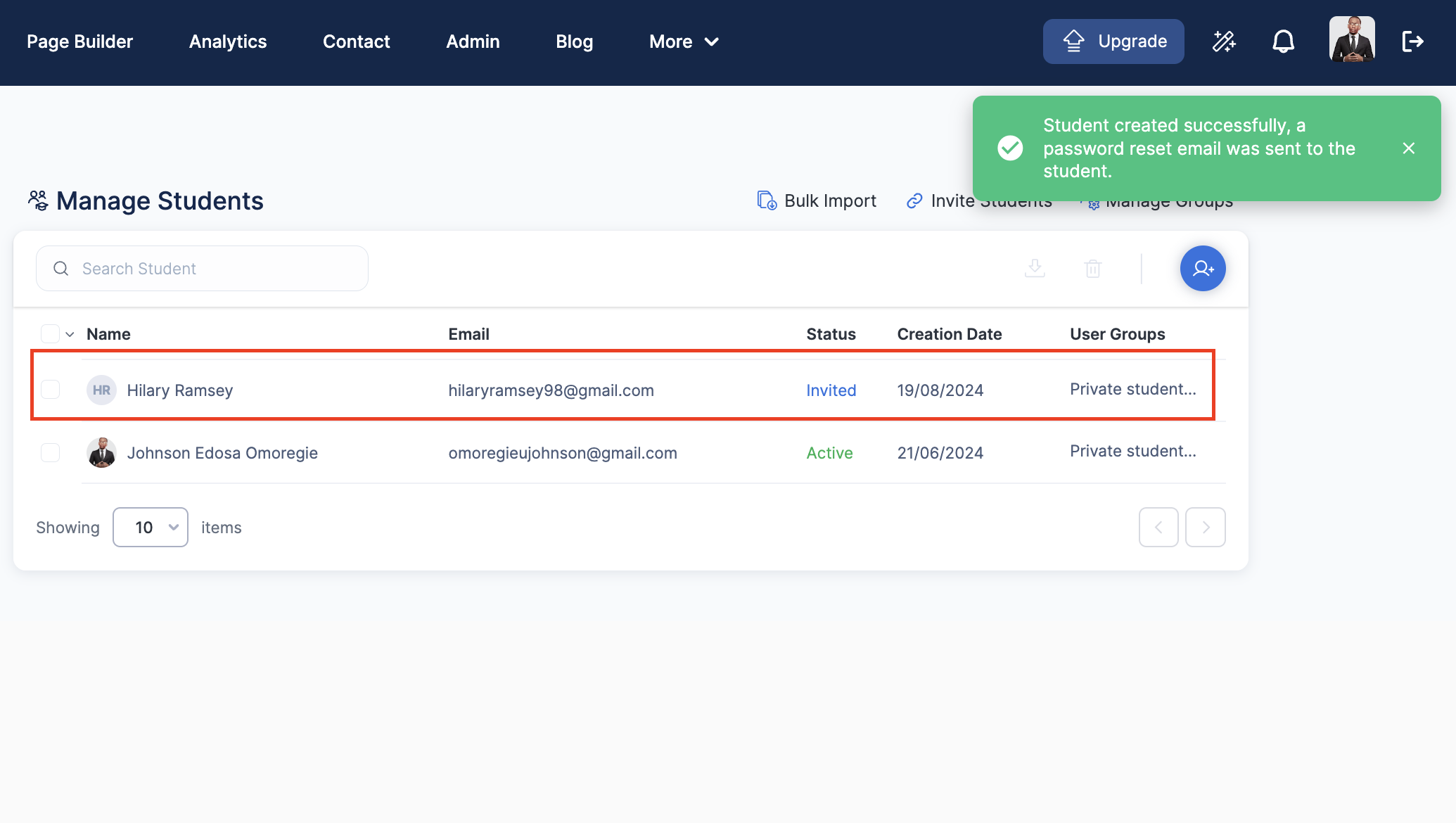Open the user profile avatar
1456x823 pixels.
tap(1351, 40)
